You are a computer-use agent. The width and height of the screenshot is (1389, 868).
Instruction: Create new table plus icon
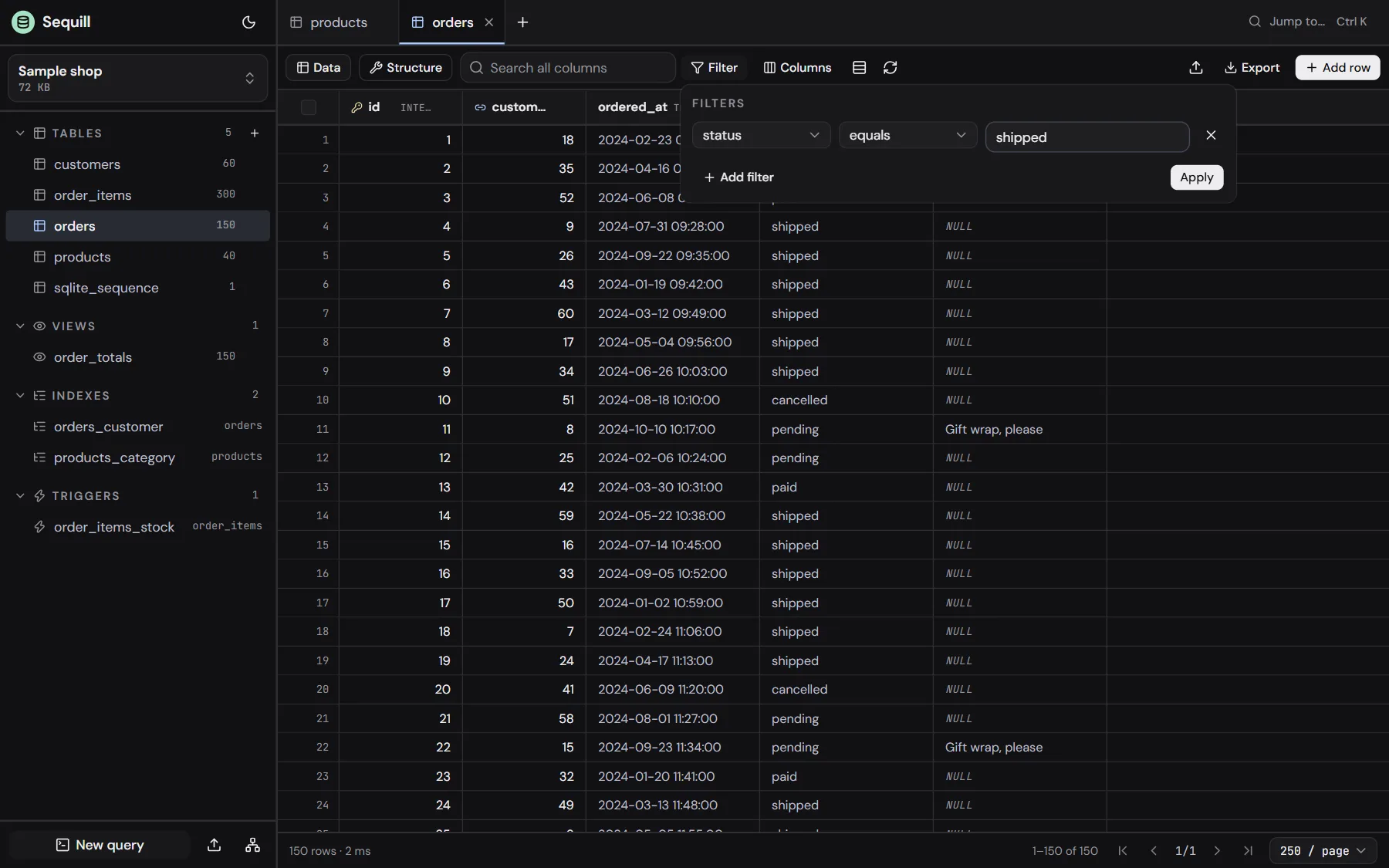click(255, 133)
